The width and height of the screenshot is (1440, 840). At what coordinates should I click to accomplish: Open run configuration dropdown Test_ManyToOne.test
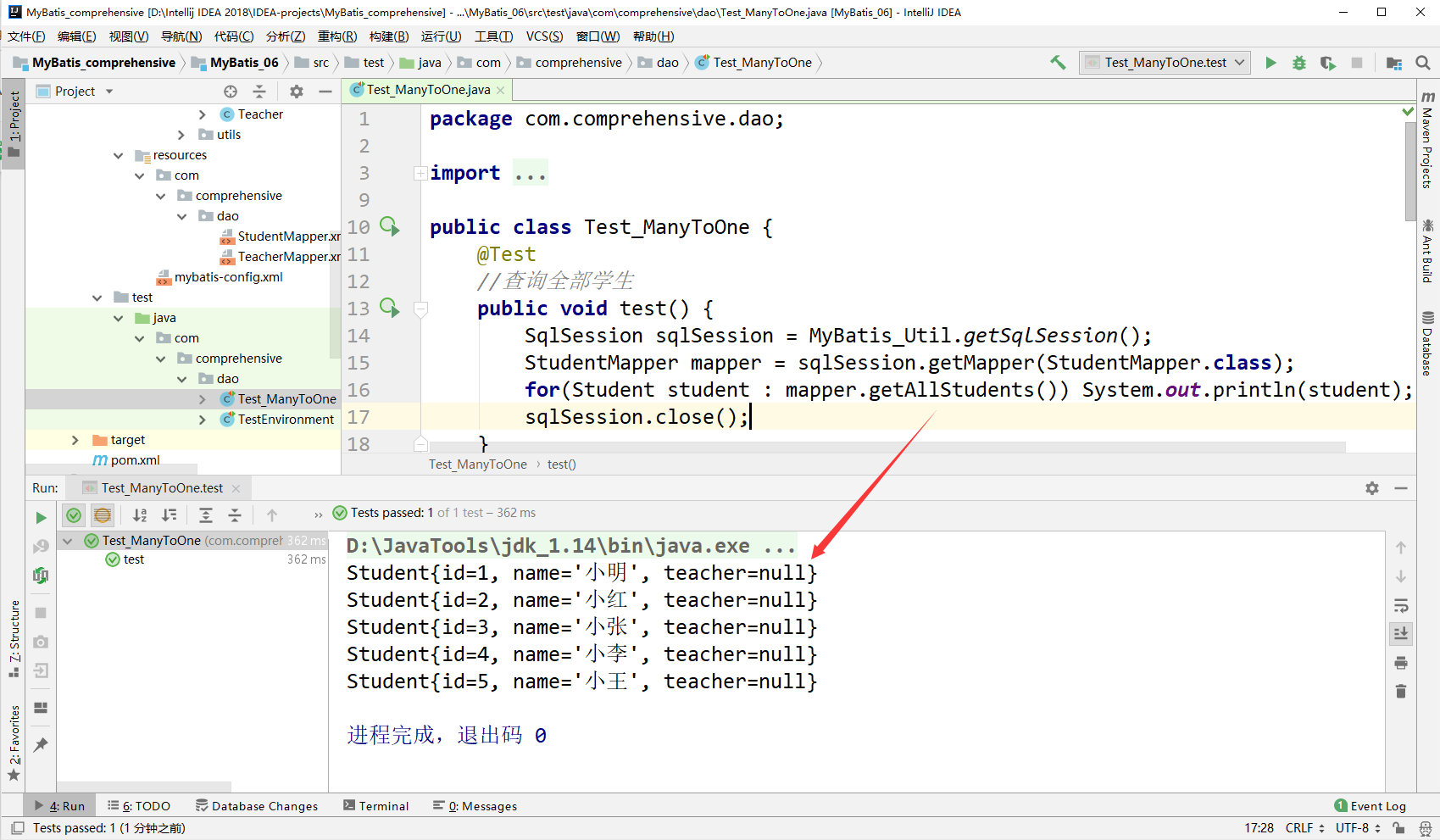pyautogui.click(x=1165, y=63)
